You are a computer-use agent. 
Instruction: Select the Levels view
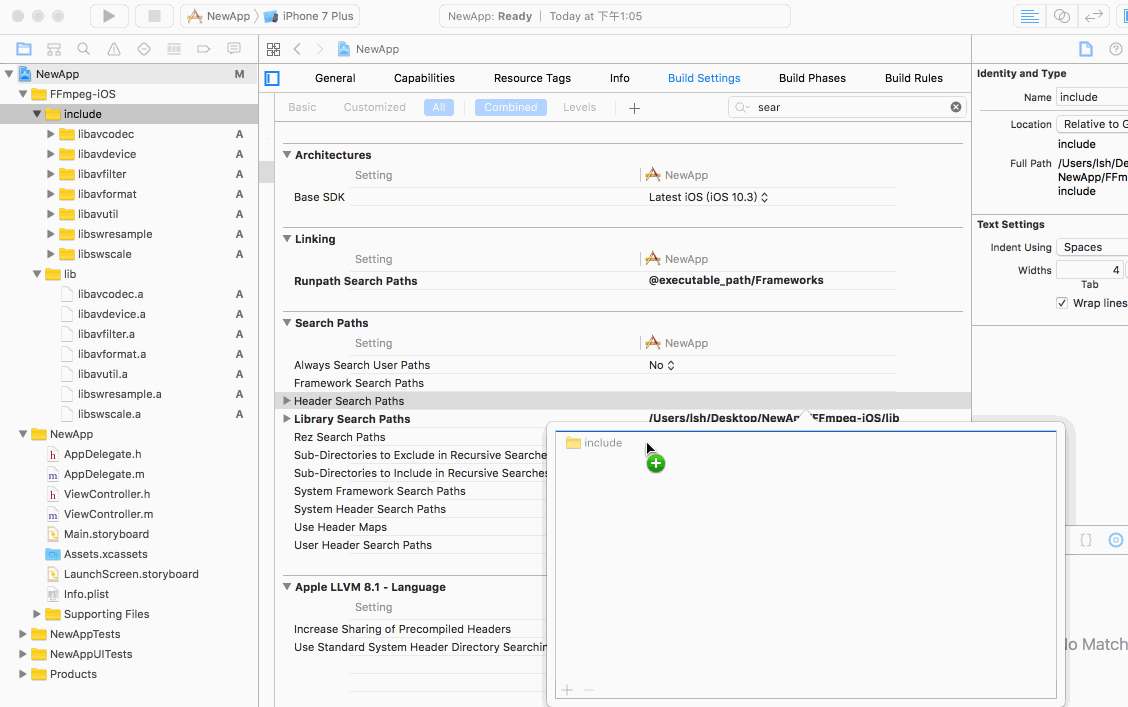coord(580,107)
